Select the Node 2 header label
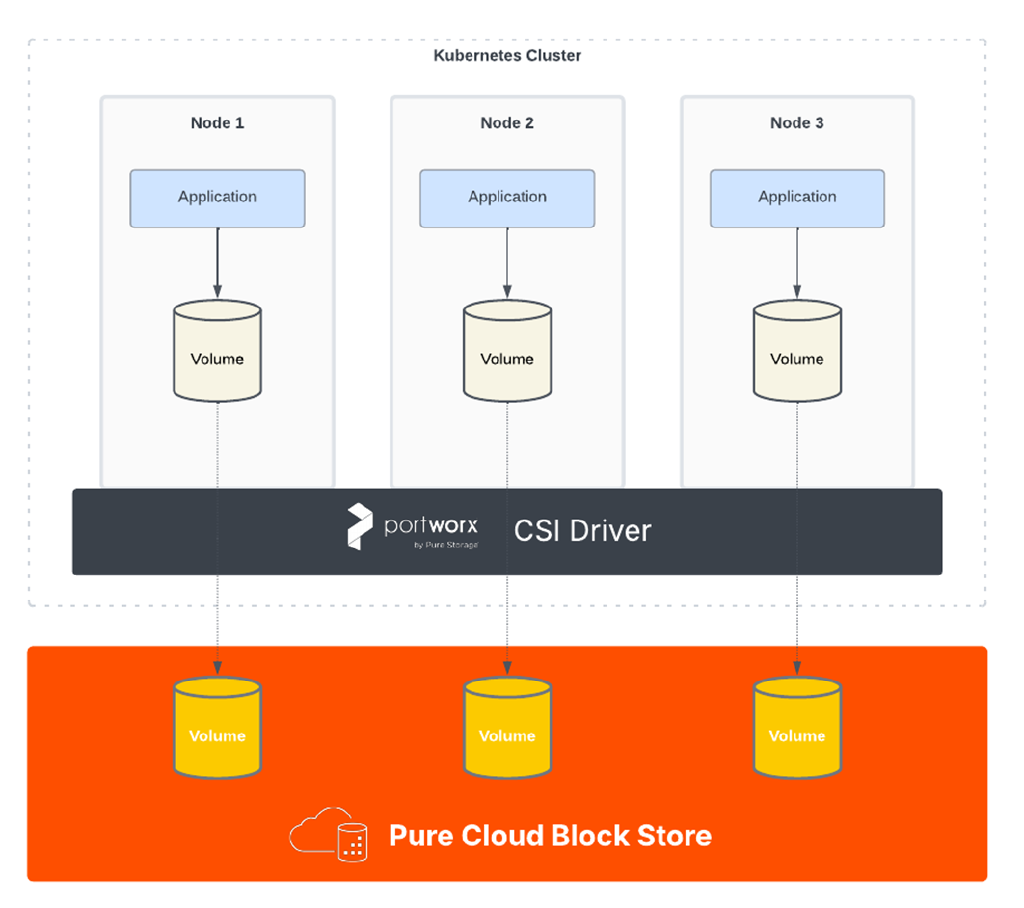This screenshot has height=908, width=1024. coord(507,122)
